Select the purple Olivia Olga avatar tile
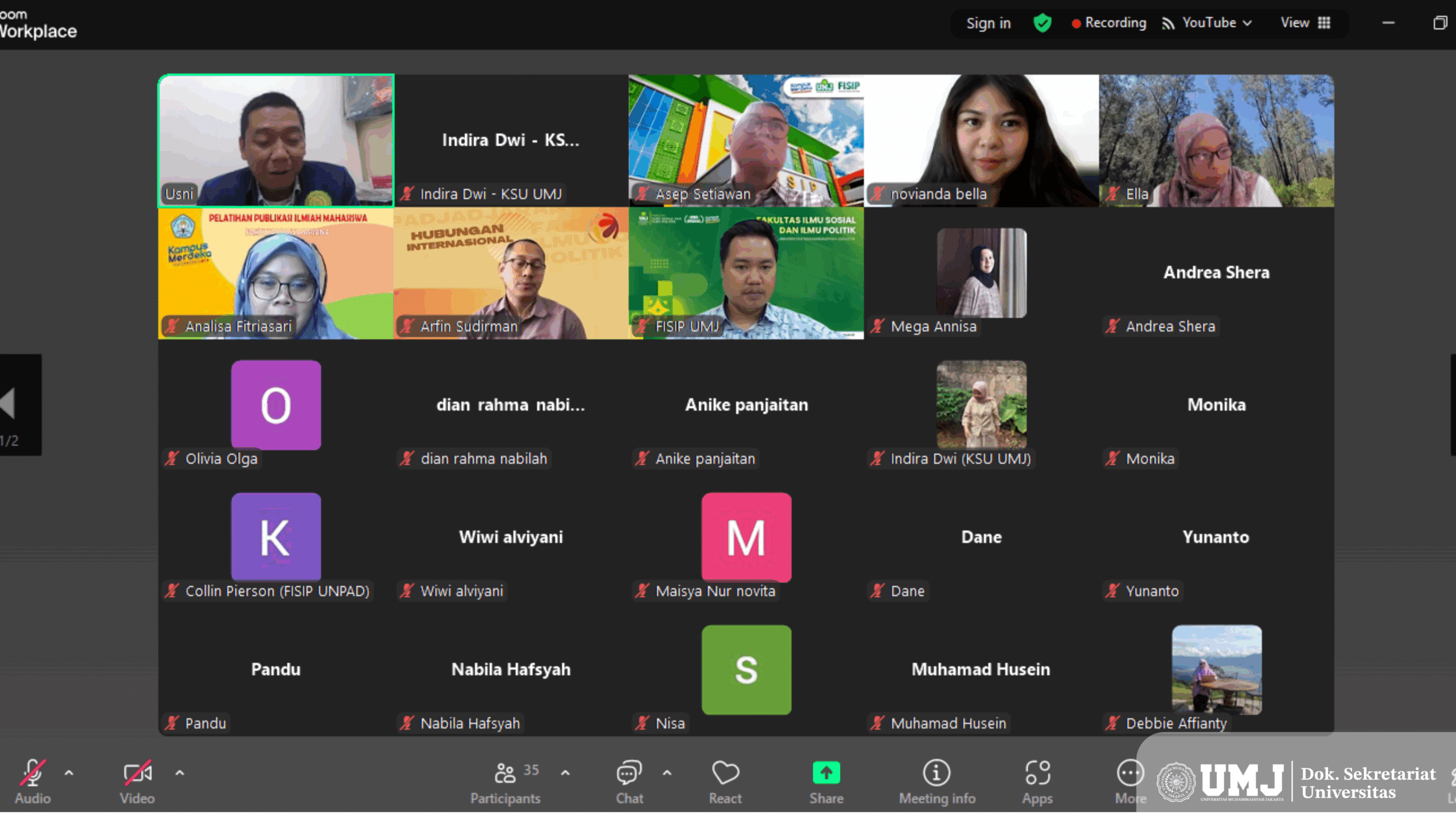 coord(276,404)
